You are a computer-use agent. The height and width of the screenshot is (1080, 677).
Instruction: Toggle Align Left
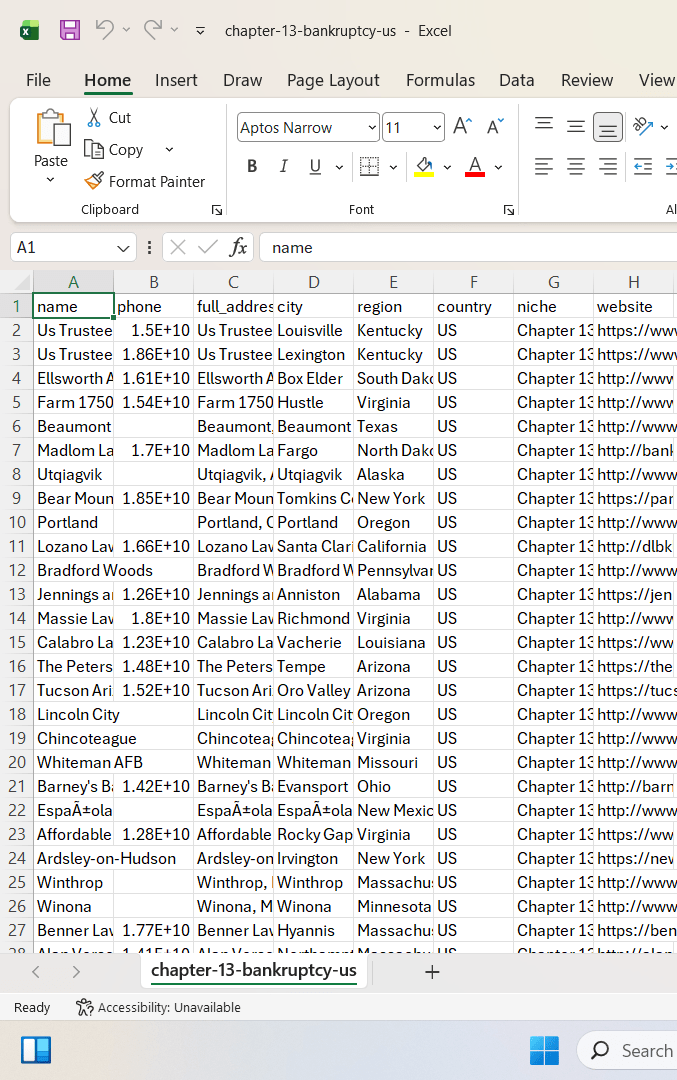[544, 166]
